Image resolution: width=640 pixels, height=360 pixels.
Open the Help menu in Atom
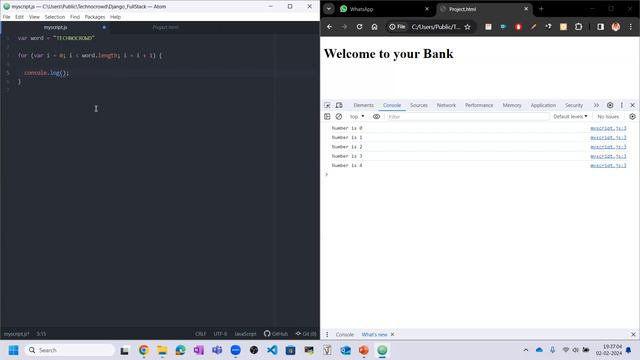tap(116, 17)
